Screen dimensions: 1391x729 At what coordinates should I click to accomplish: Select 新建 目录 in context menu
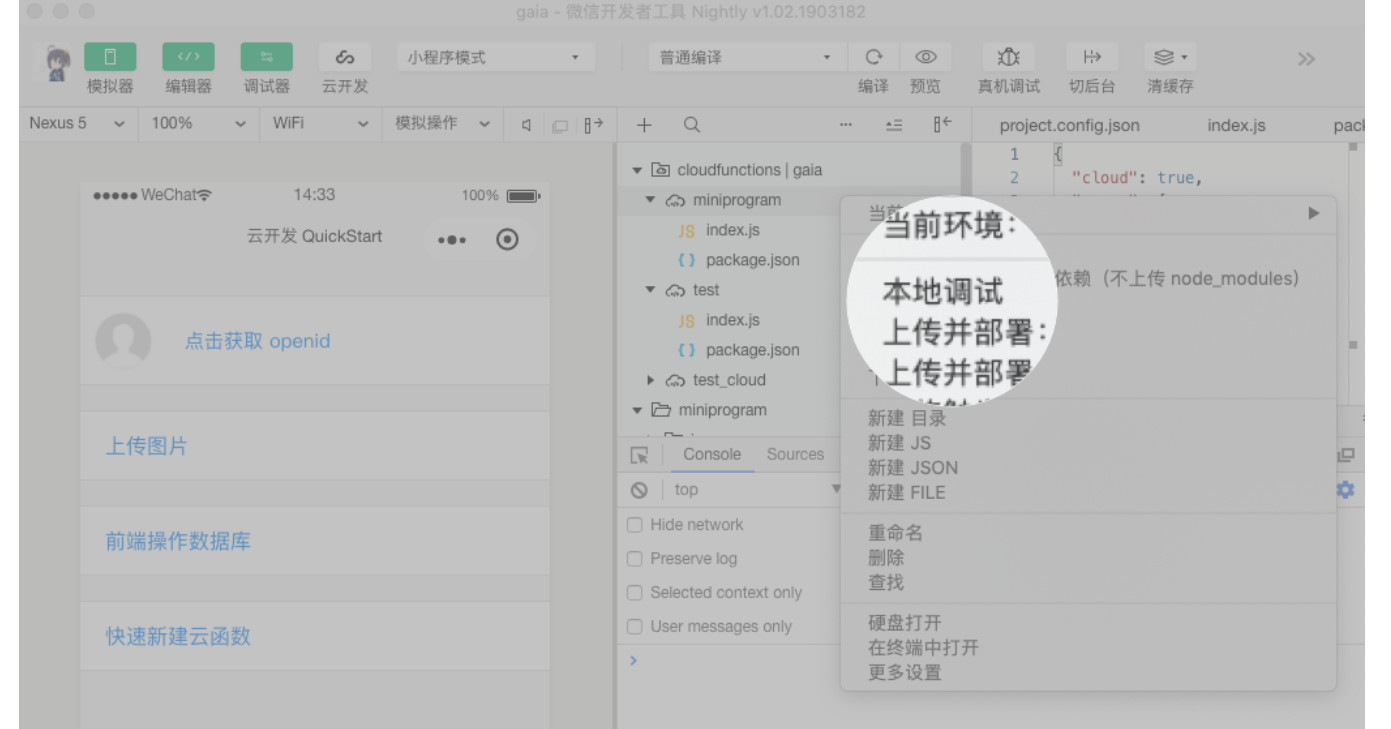click(x=907, y=419)
